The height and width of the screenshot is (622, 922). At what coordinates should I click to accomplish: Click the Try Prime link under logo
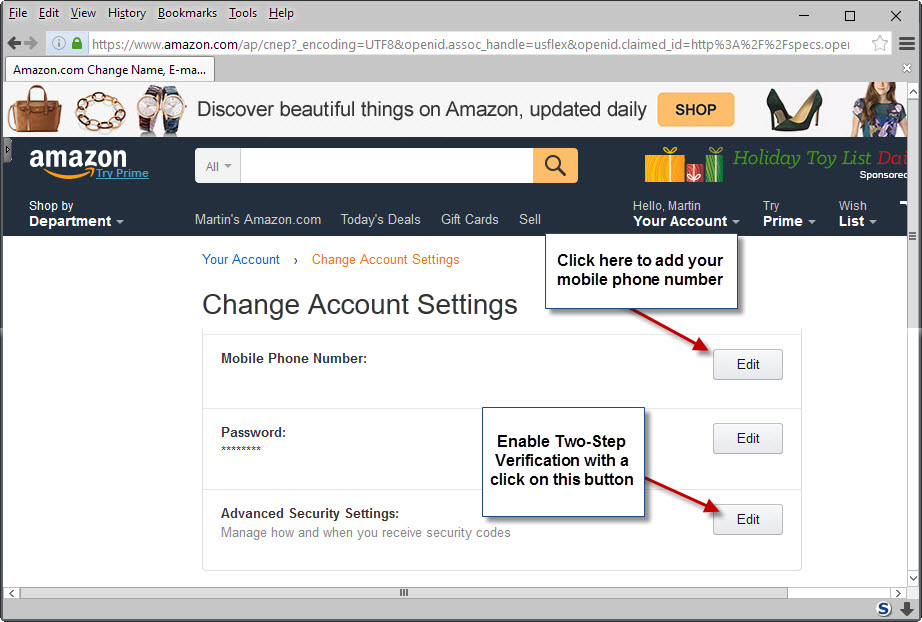point(122,173)
